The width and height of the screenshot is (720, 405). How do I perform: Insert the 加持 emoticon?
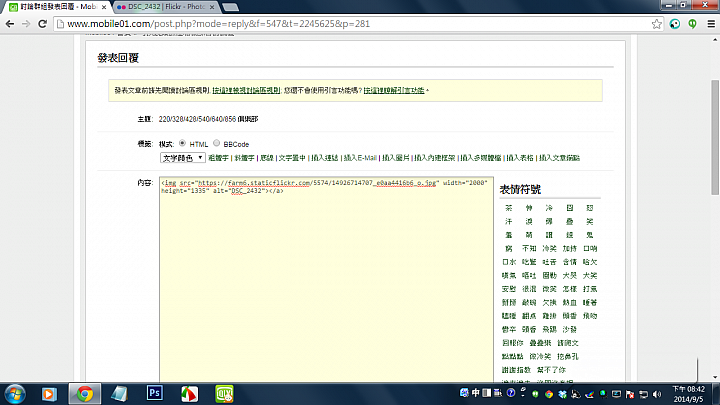click(x=569, y=248)
